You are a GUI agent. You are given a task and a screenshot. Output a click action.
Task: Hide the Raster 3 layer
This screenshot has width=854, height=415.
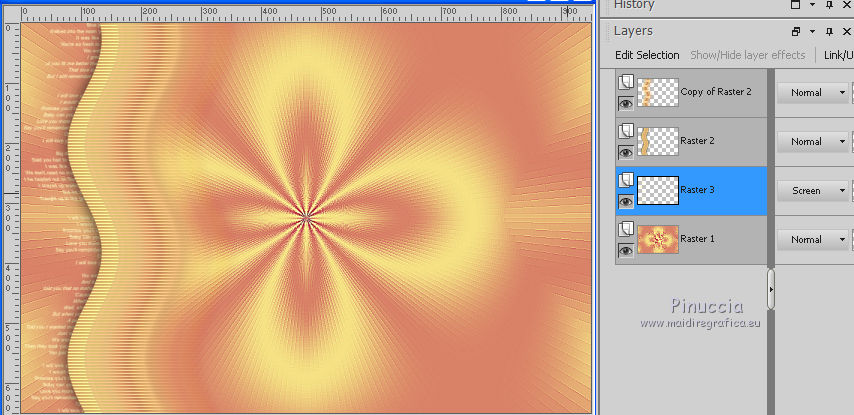pyautogui.click(x=626, y=202)
